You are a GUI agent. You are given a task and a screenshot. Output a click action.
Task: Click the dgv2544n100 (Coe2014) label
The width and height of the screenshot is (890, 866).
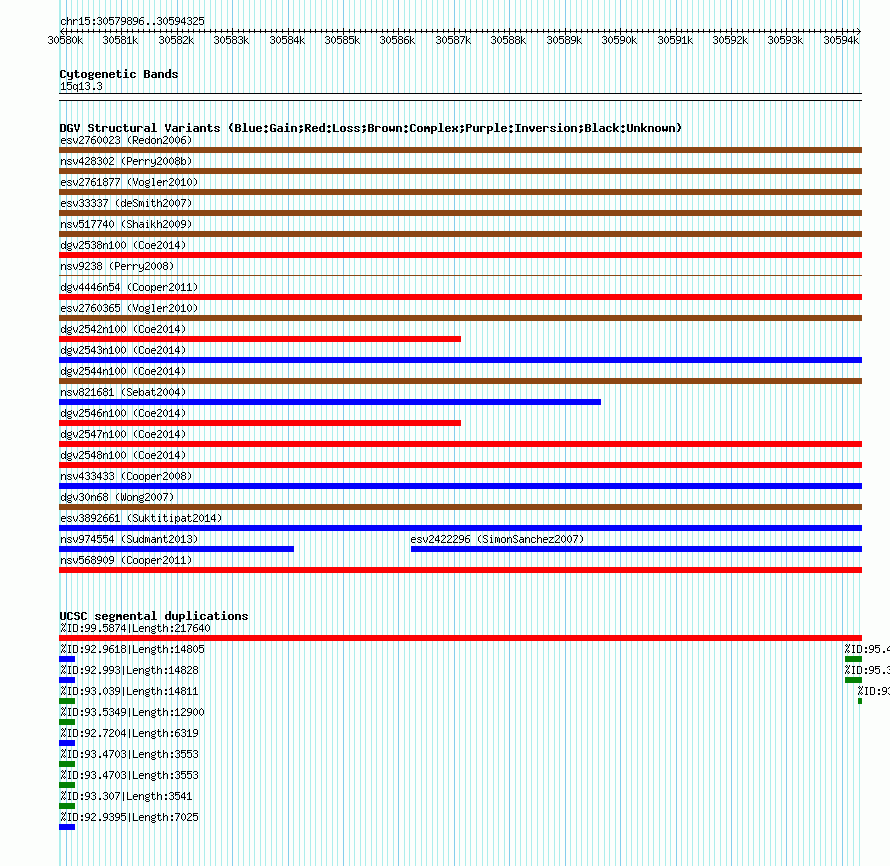click(x=123, y=371)
